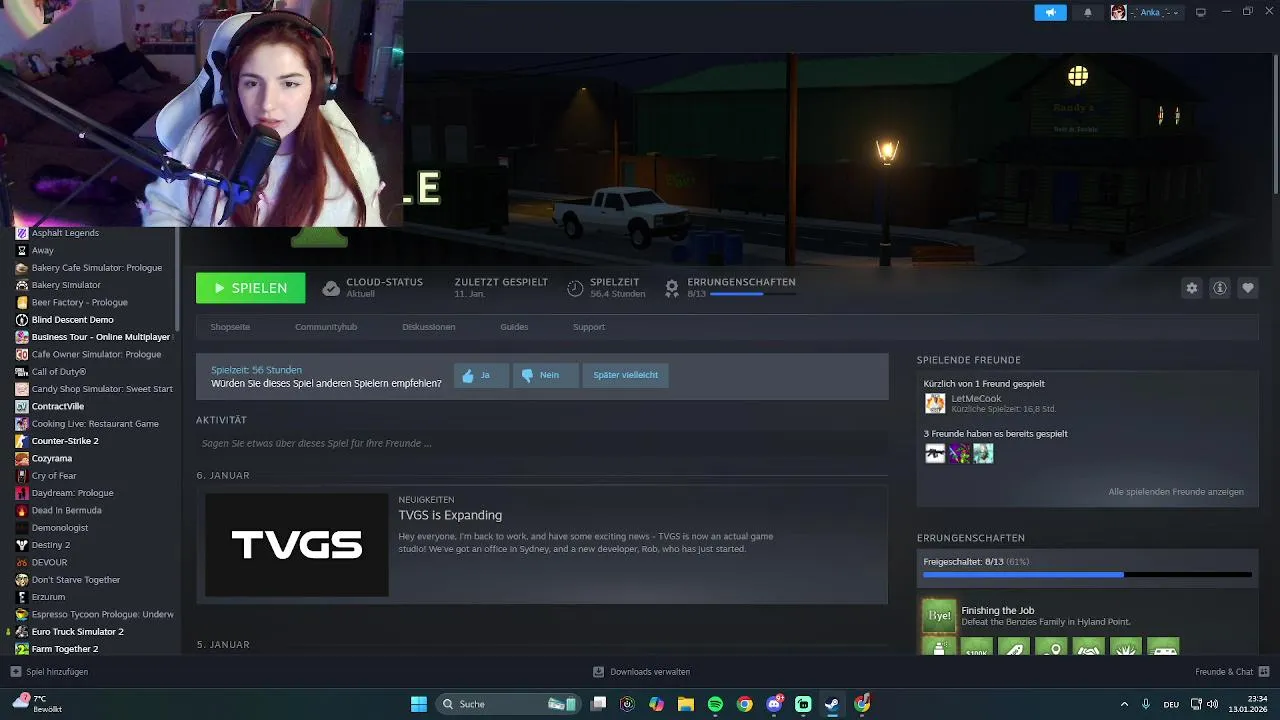Open the Finishing the Job achievement icon
This screenshot has height=720, width=1280.
939,616
